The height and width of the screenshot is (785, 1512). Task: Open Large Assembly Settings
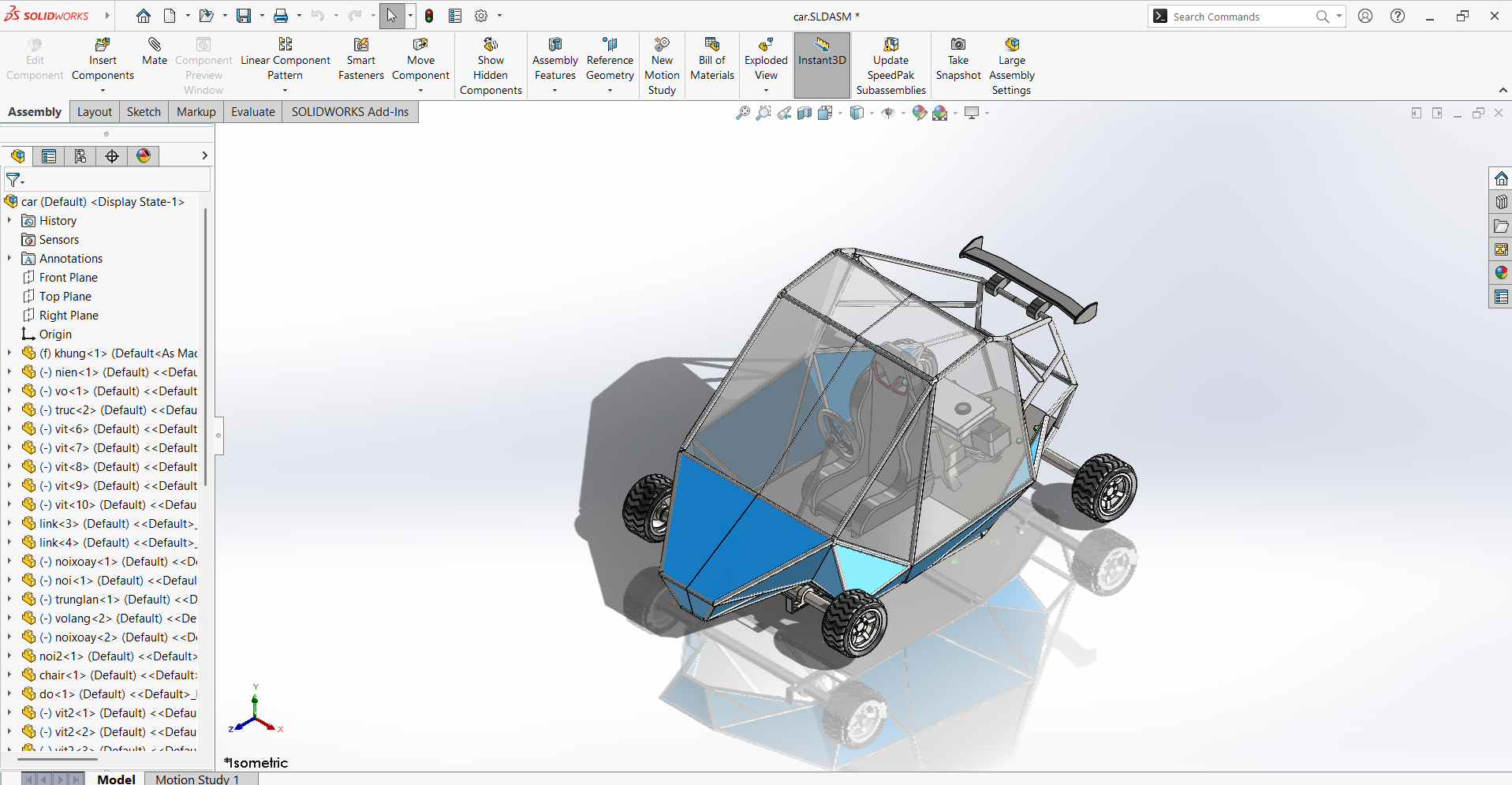(x=1012, y=66)
